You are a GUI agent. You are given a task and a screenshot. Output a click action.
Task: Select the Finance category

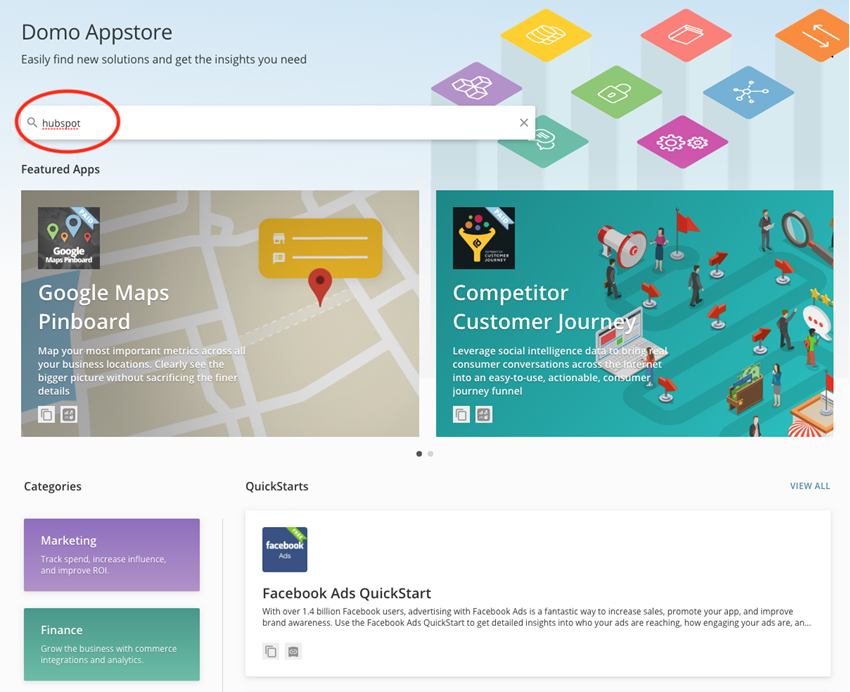111,644
